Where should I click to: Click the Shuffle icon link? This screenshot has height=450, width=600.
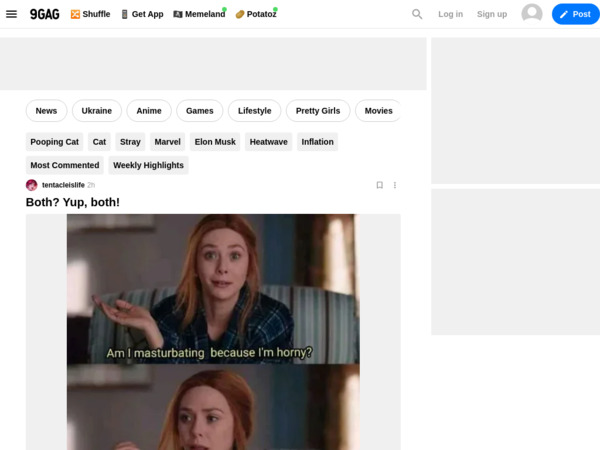pyautogui.click(x=90, y=14)
